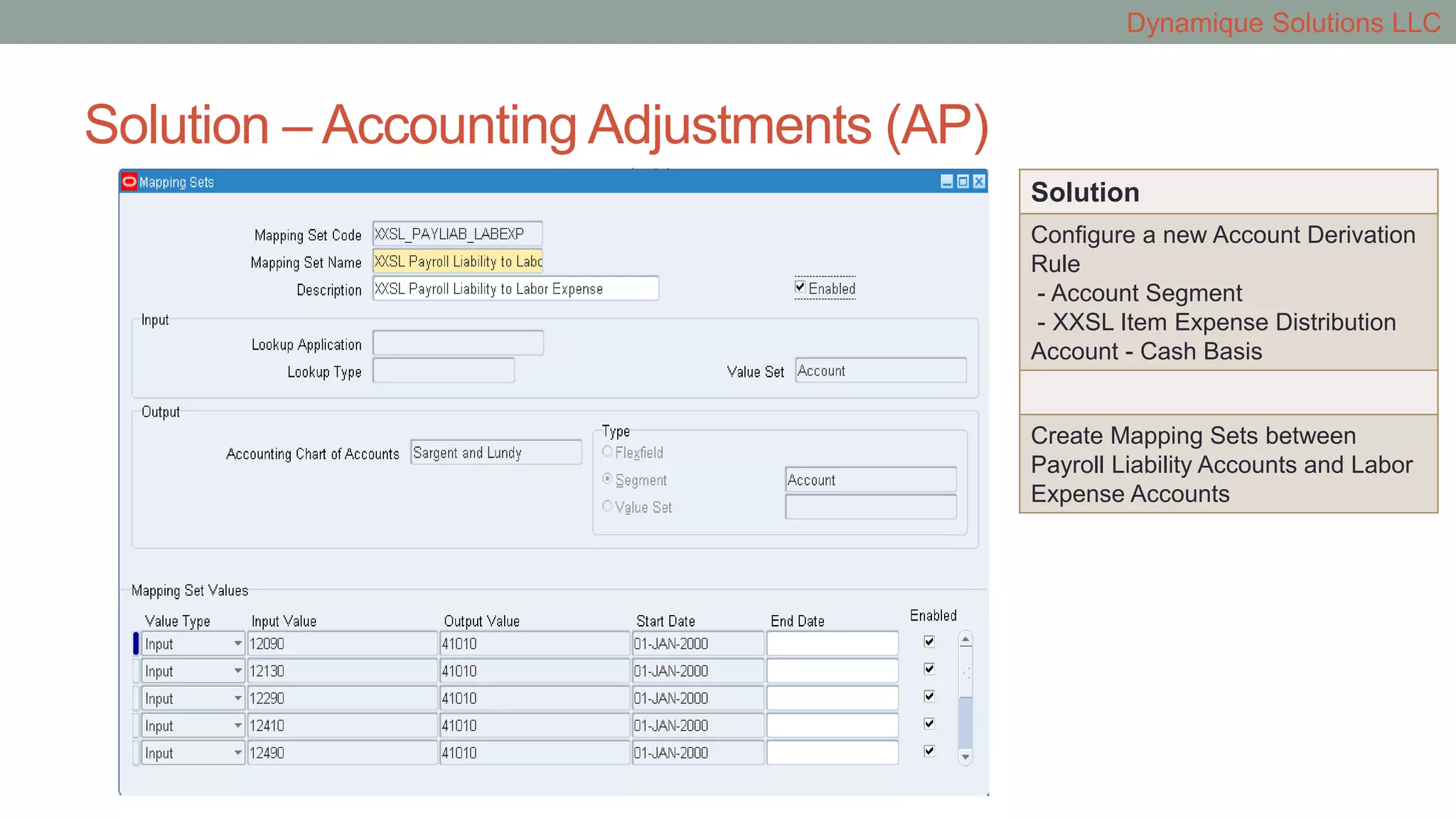
Task: Open Value Type dropdown for 12290 row
Action: click(237, 699)
